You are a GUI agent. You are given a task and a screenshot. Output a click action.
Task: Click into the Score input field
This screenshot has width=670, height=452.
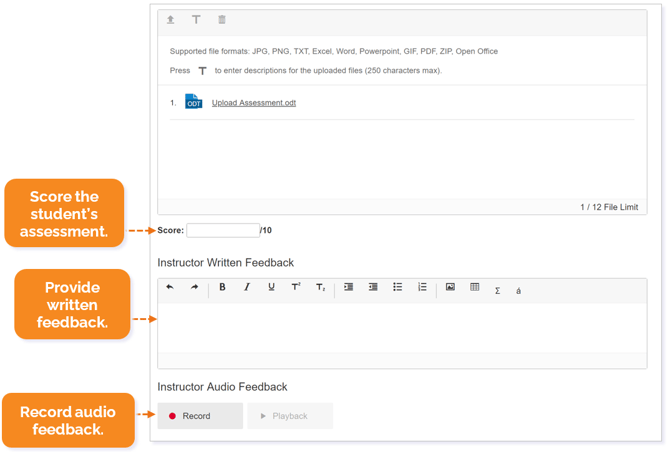[222, 230]
